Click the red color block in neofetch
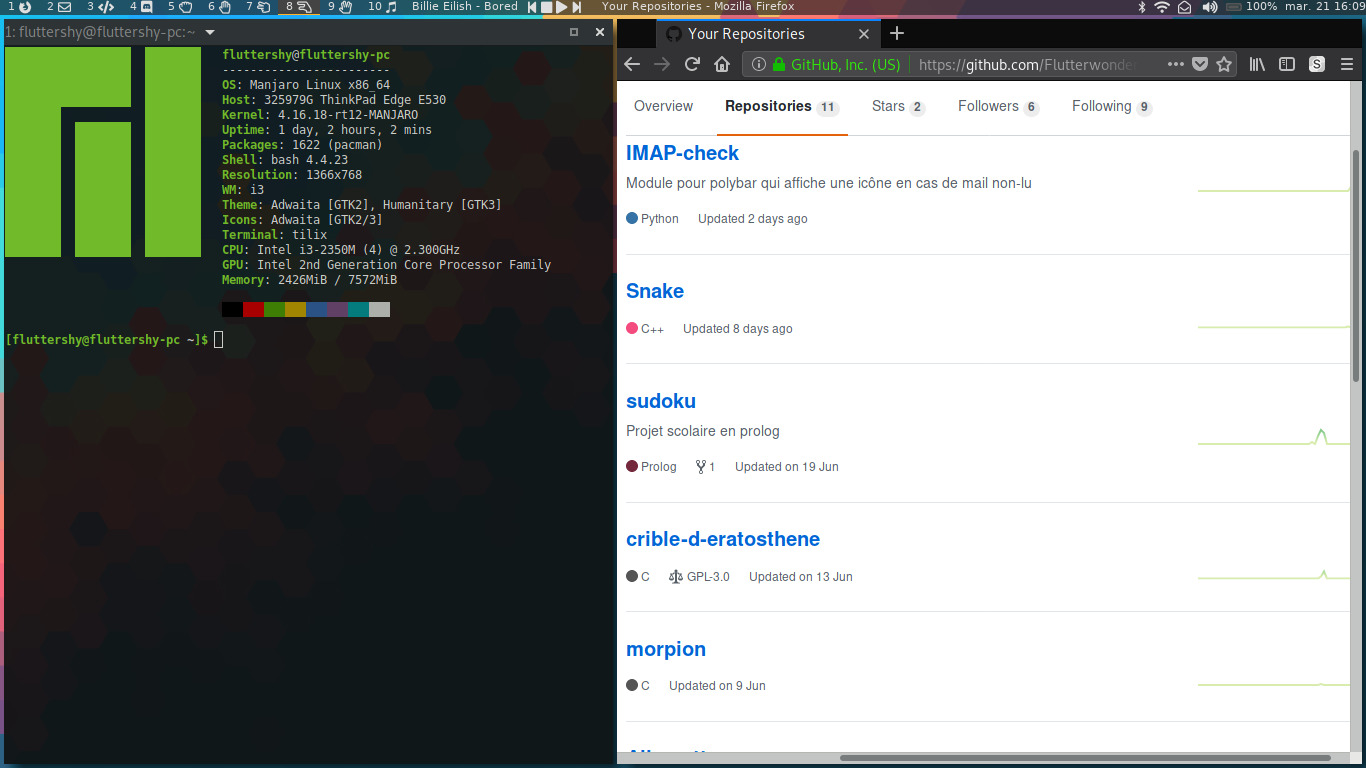 (x=253, y=310)
